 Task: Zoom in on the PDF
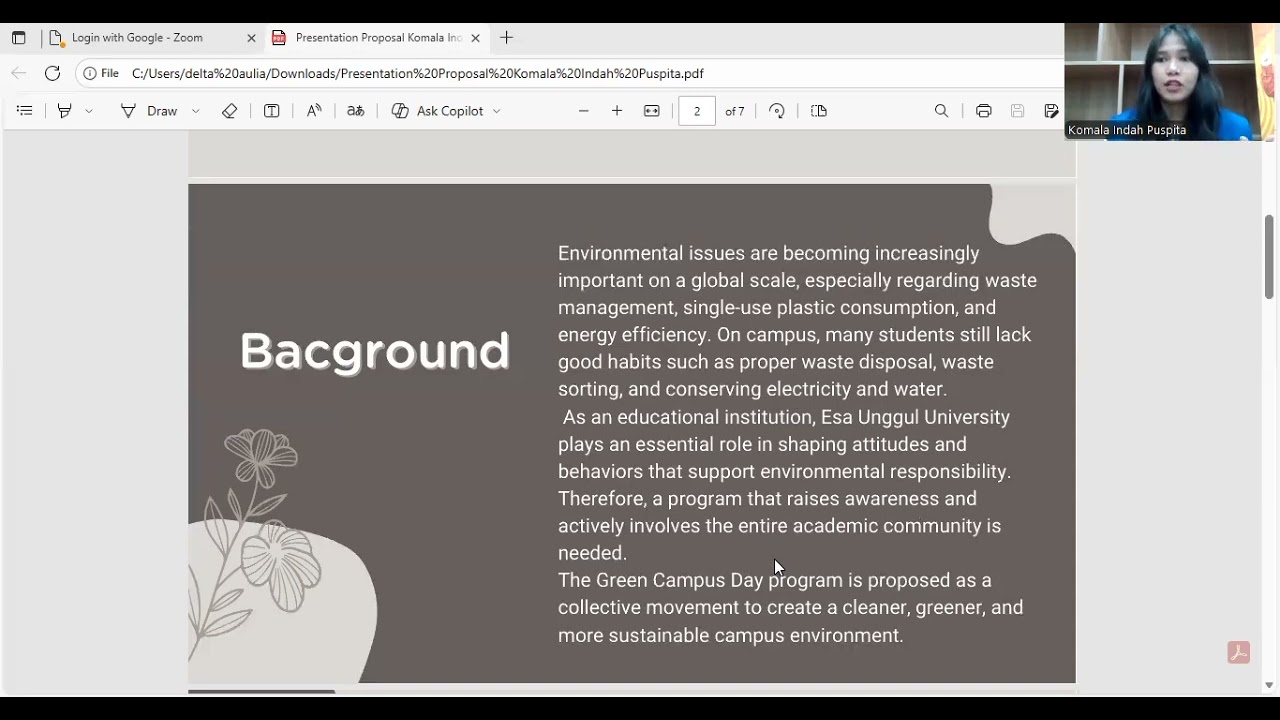617,111
